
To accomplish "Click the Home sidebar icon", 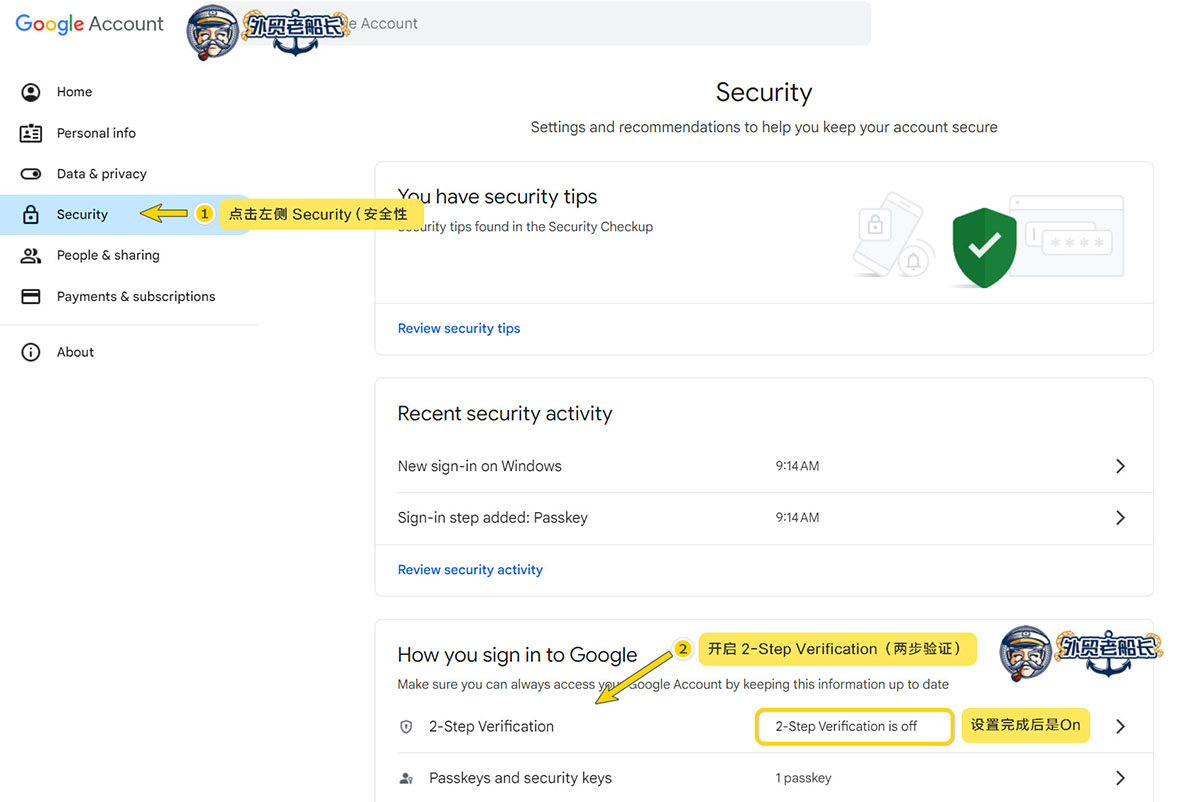I will point(31,92).
